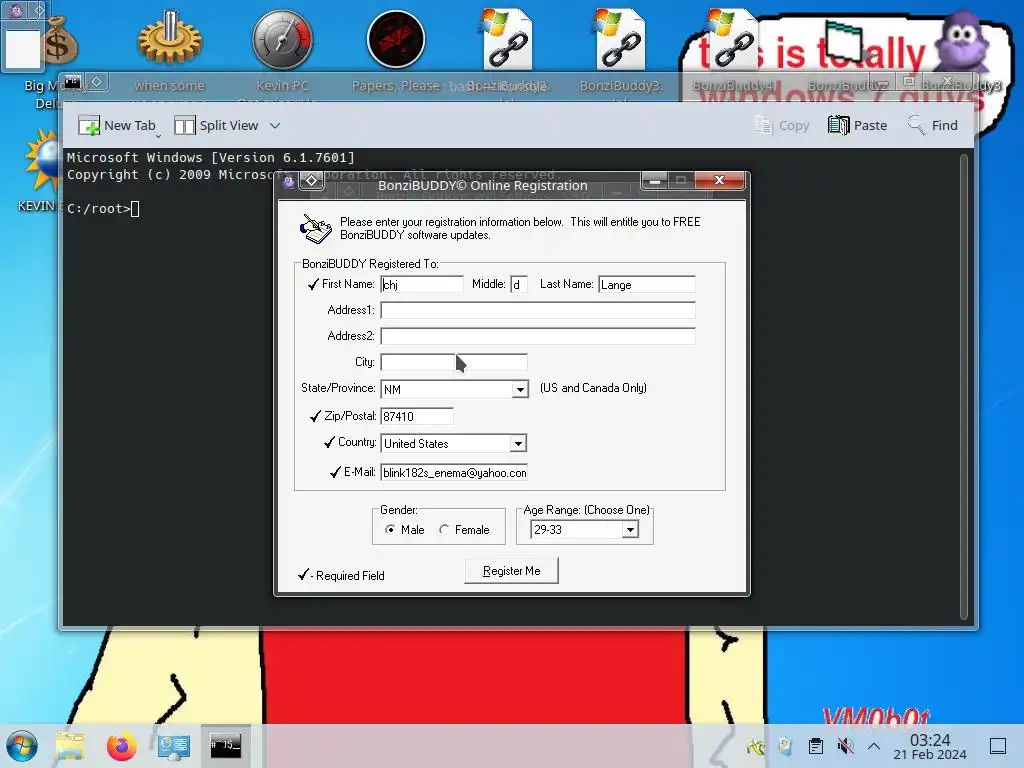Select the City input field
The height and width of the screenshot is (768, 1024).
[454, 362]
